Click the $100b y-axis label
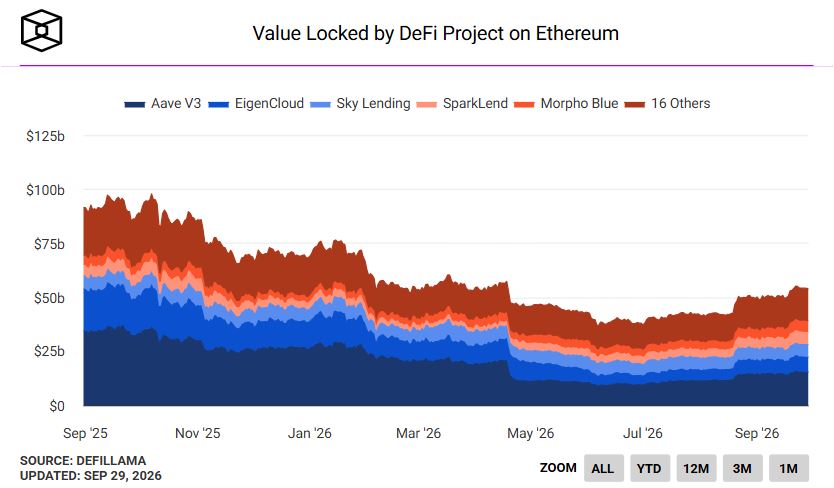 point(45,190)
